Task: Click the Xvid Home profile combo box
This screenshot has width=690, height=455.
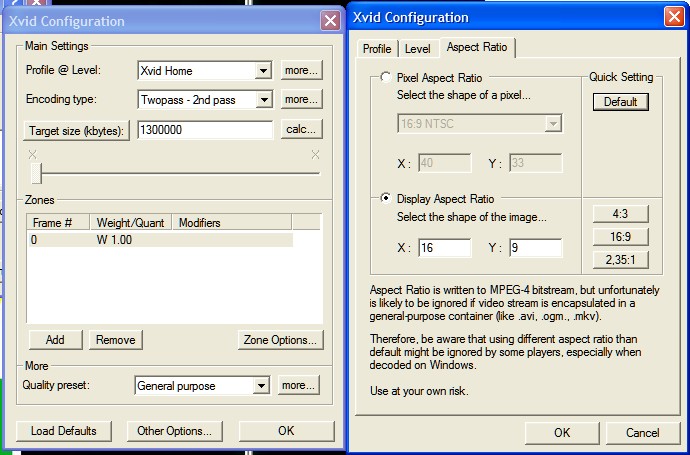Action: 205,70
